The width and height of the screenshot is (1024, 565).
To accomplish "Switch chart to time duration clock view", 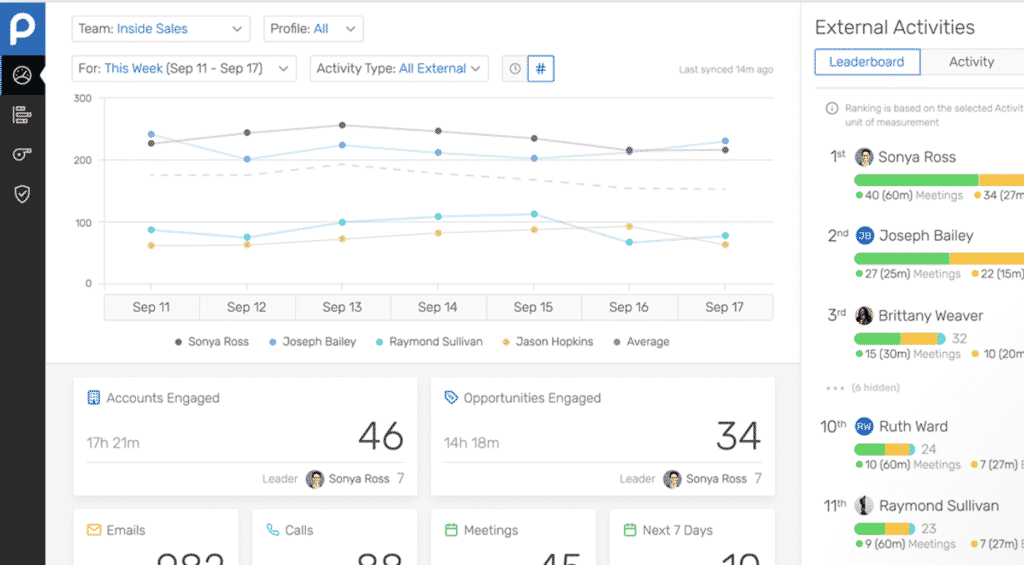I will tap(515, 69).
